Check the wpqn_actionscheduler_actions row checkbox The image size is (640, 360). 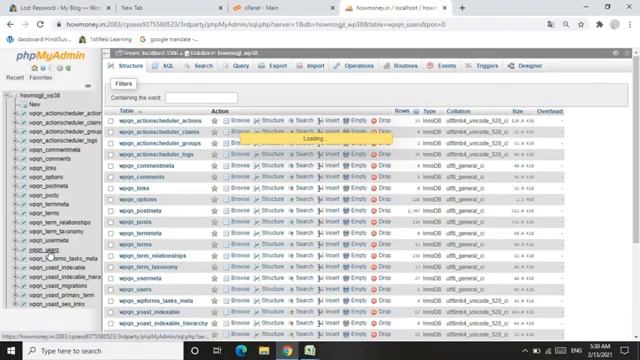111,121
